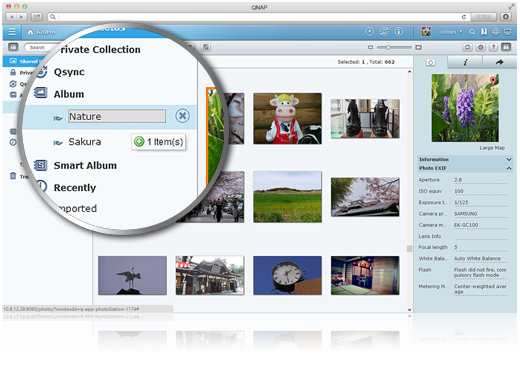Click the Aperture value 2.8

458,180
